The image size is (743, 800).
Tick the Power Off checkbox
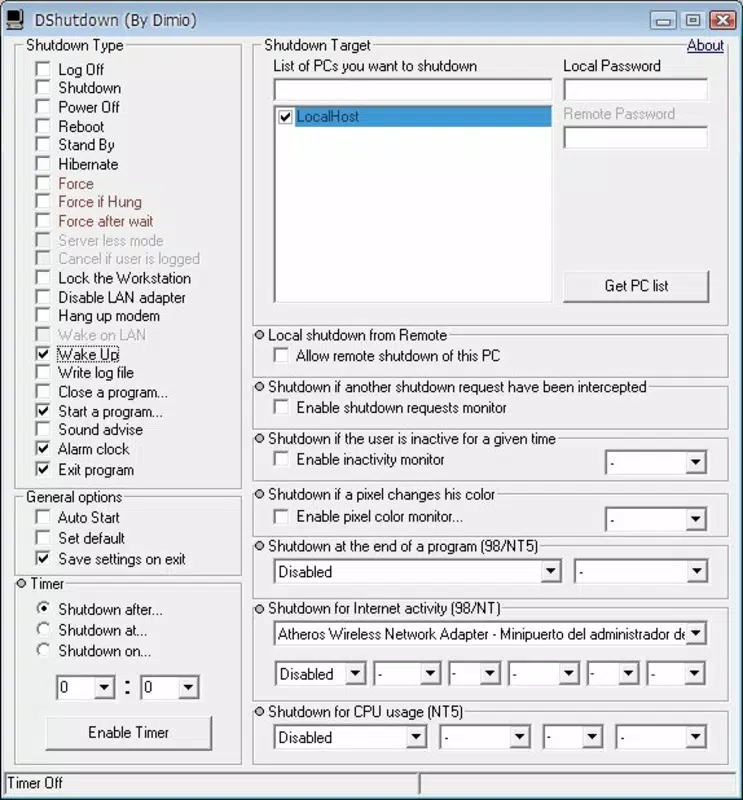43,107
